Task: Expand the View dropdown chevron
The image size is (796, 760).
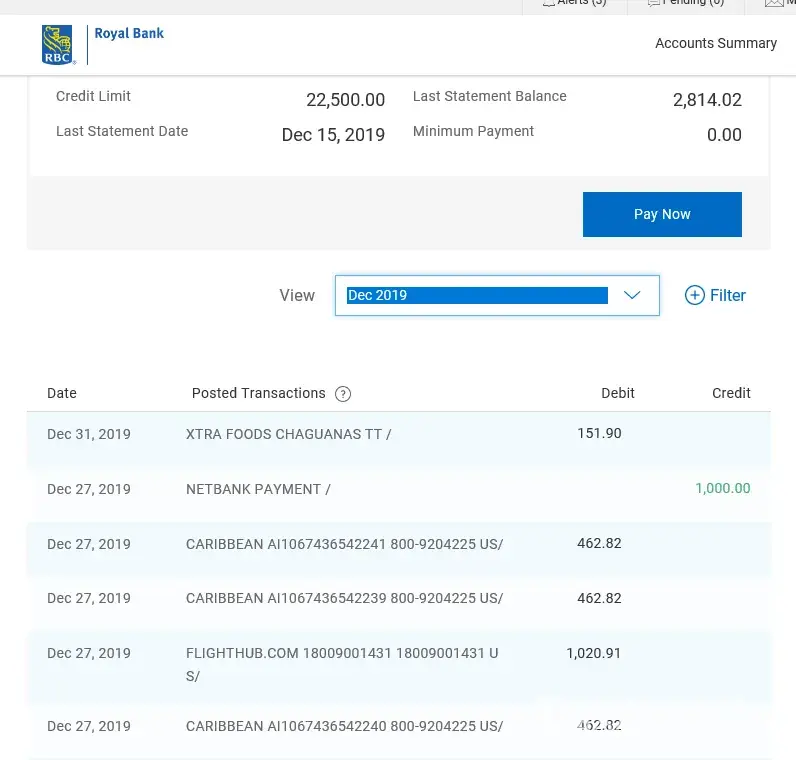Action: tap(632, 295)
